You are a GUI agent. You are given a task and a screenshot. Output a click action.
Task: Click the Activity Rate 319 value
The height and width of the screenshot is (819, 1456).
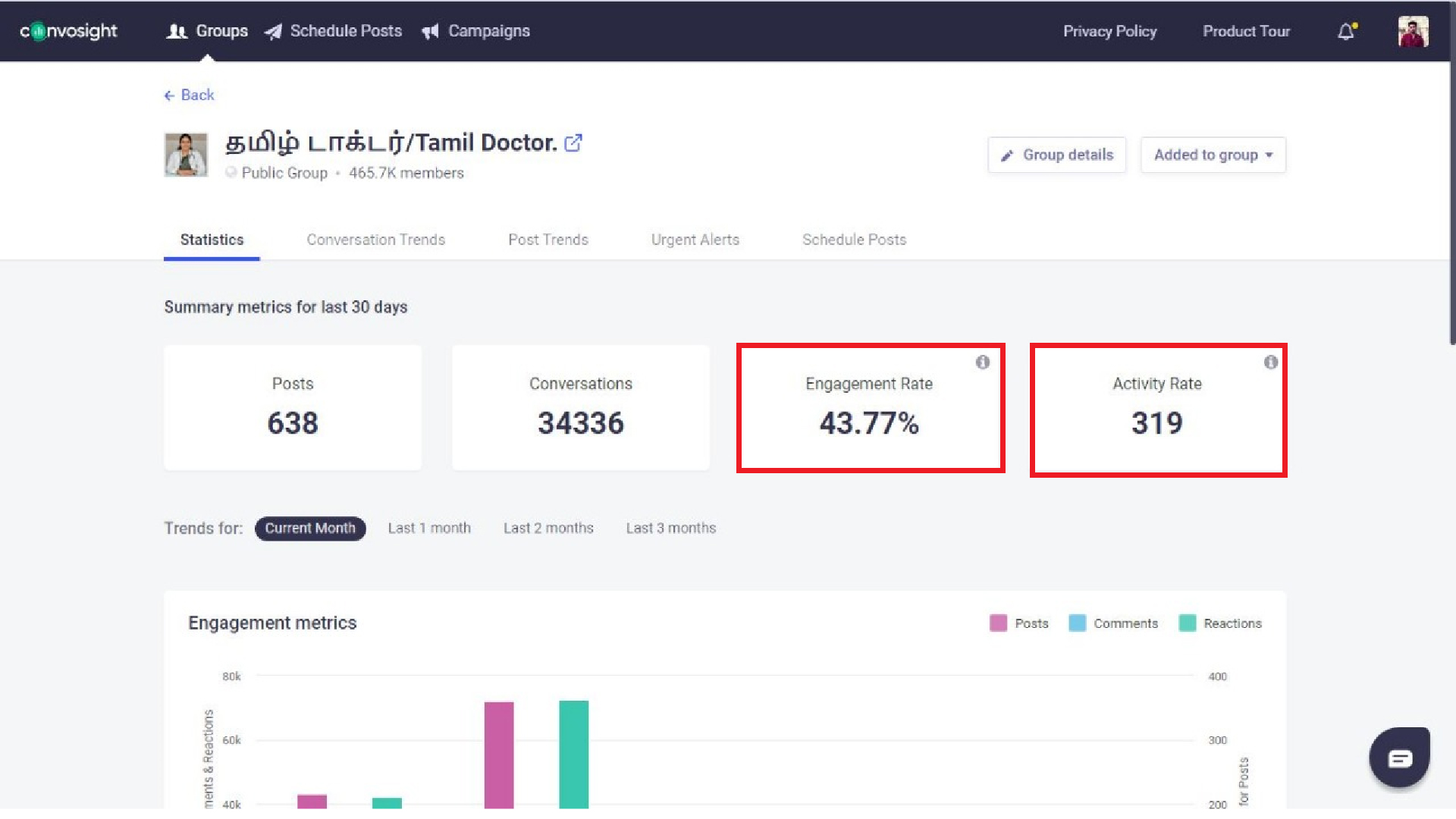pyautogui.click(x=1157, y=423)
